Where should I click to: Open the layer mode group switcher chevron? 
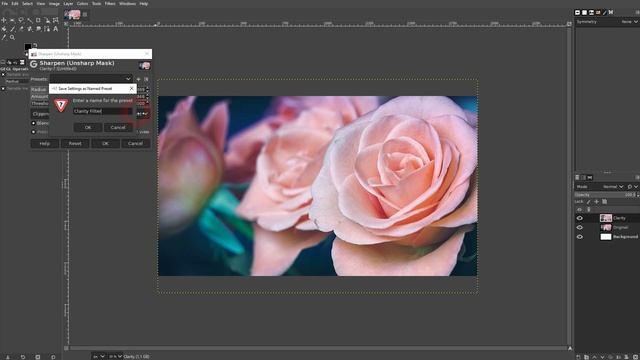pos(636,187)
